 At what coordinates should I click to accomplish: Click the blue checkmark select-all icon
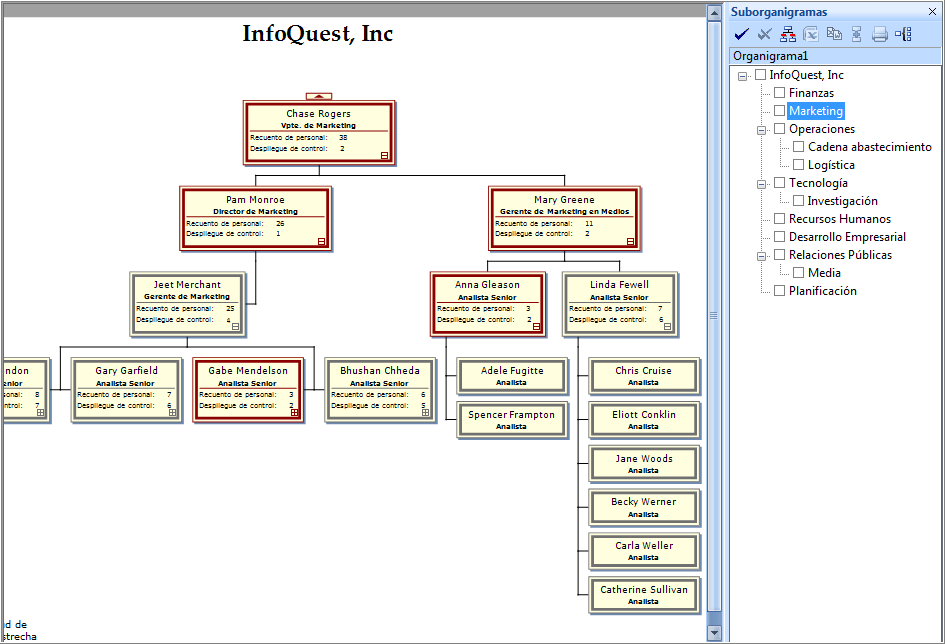tap(742, 35)
